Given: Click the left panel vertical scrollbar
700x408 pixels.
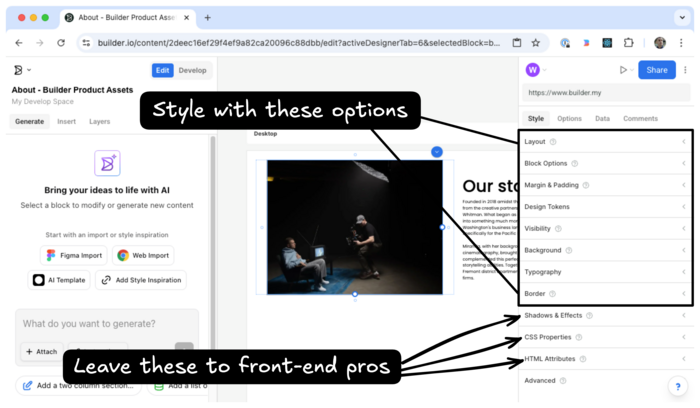Looking at the screenshot, I should [x=212, y=241].
